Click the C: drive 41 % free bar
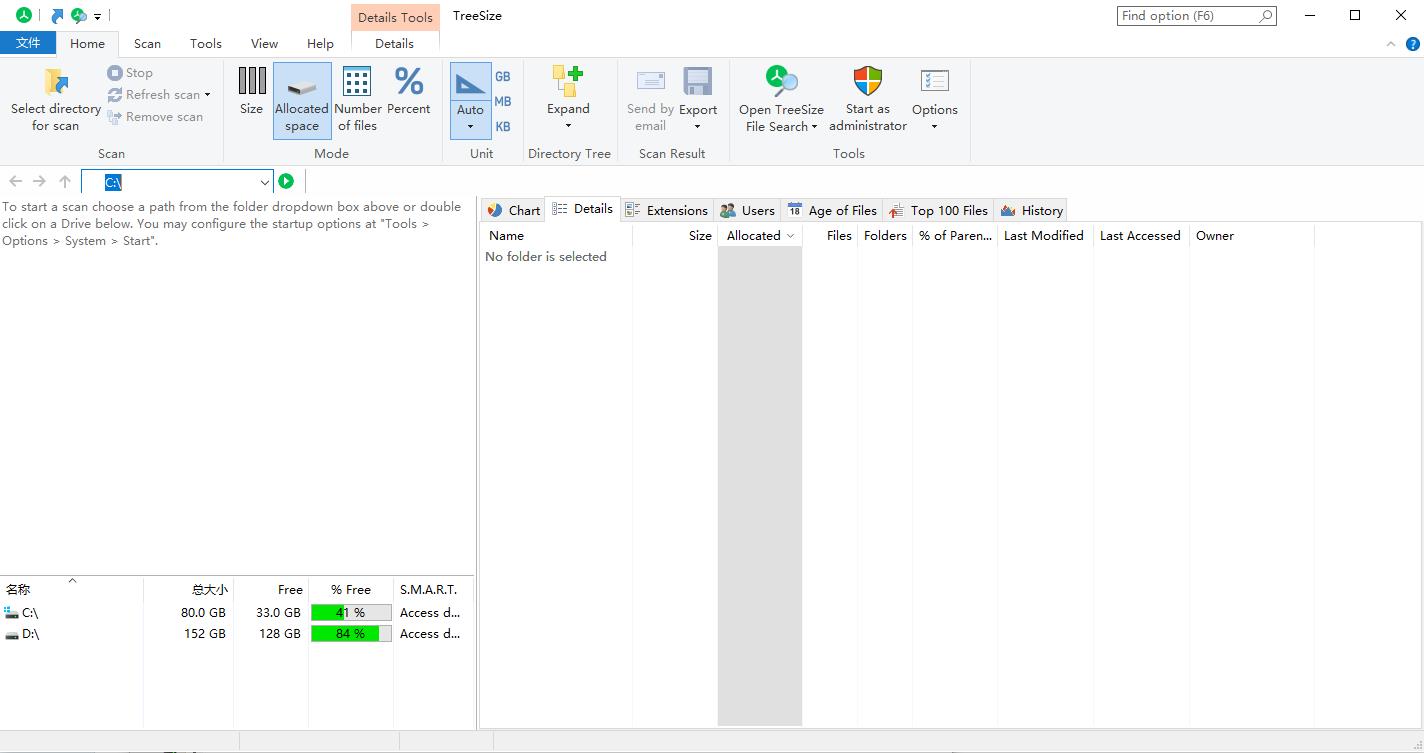The height and width of the screenshot is (753, 1424). pos(351,613)
